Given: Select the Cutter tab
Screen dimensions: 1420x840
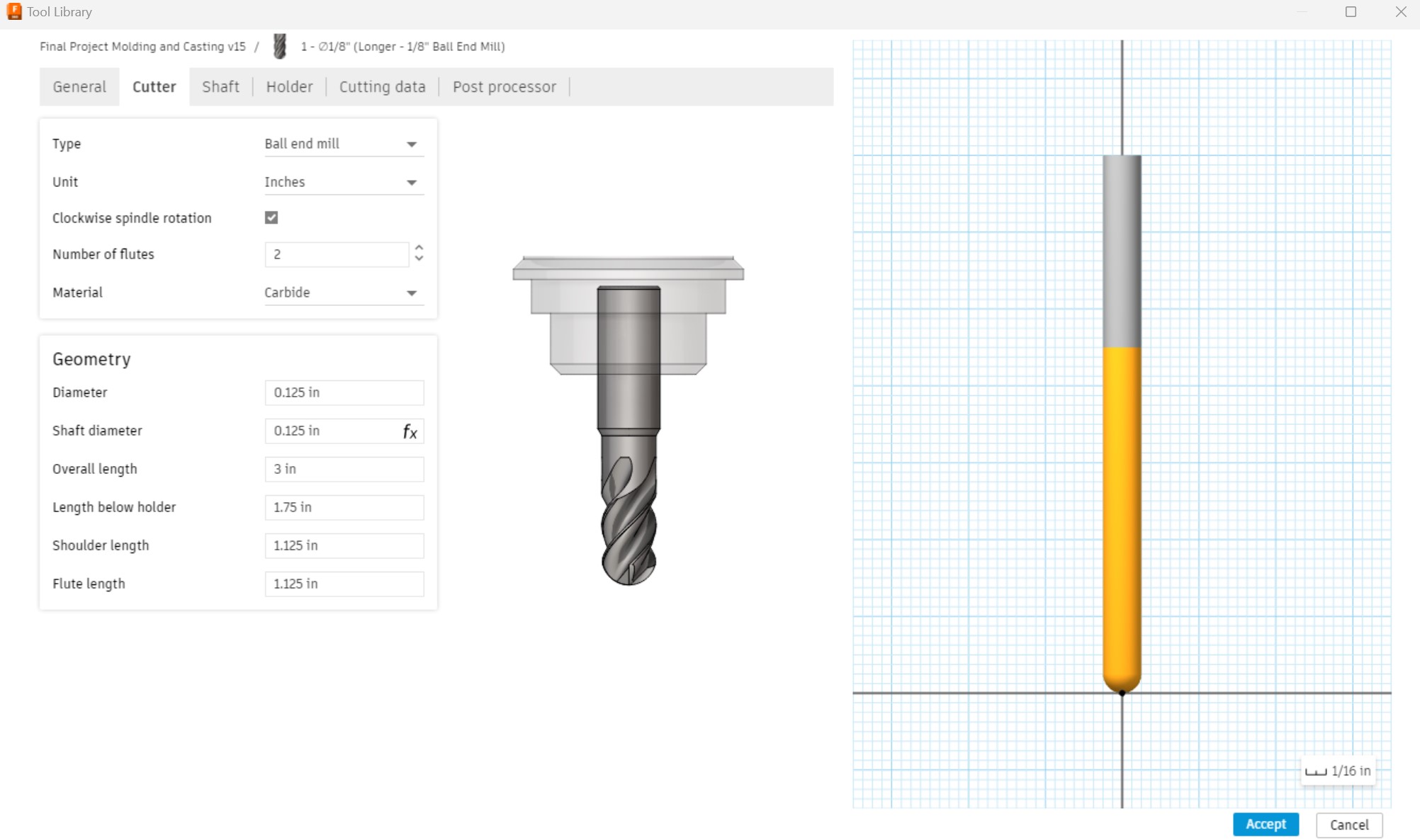Looking at the screenshot, I should (154, 87).
